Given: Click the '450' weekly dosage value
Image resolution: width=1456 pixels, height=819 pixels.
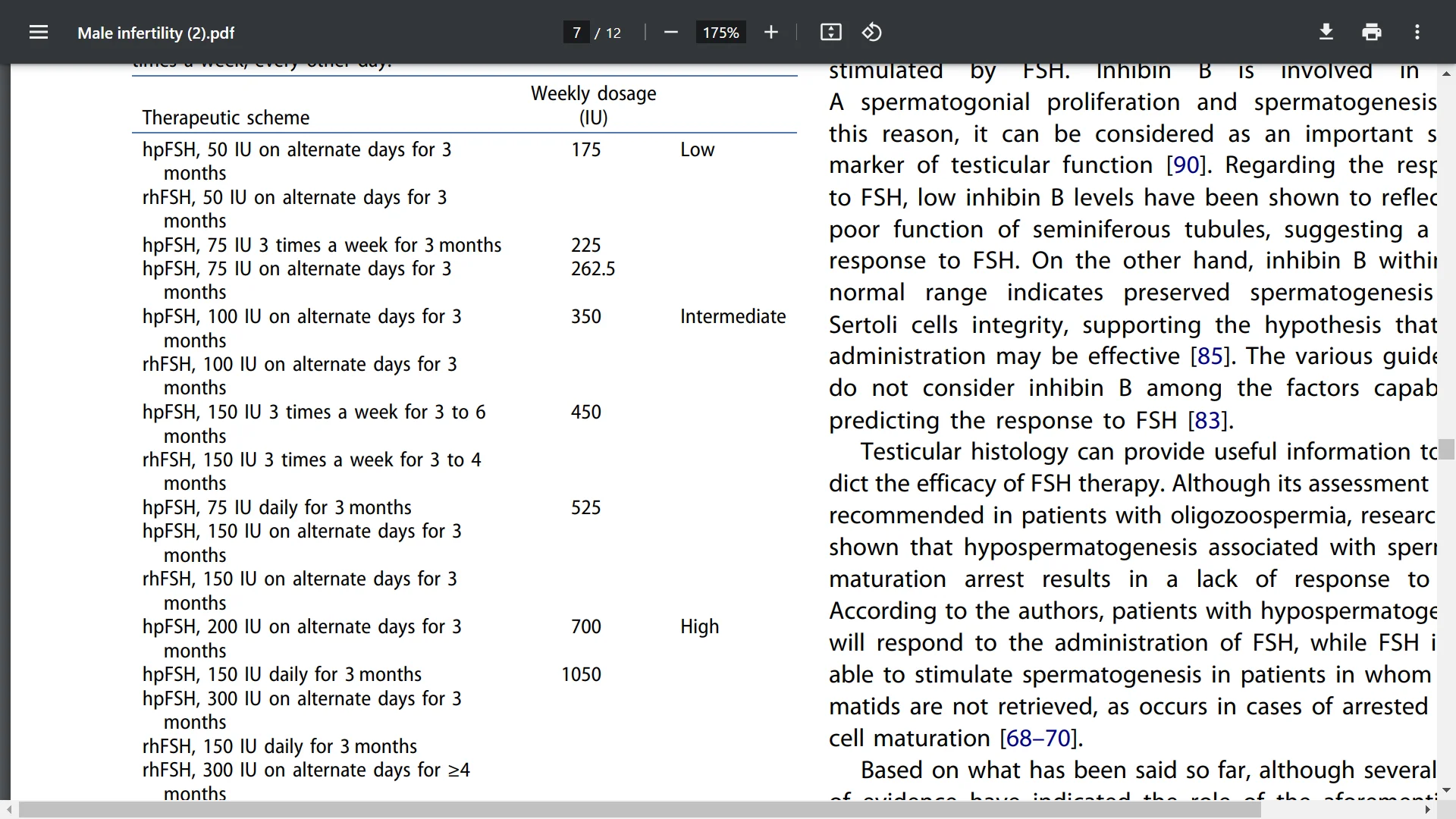Looking at the screenshot, I should point(586,412).
